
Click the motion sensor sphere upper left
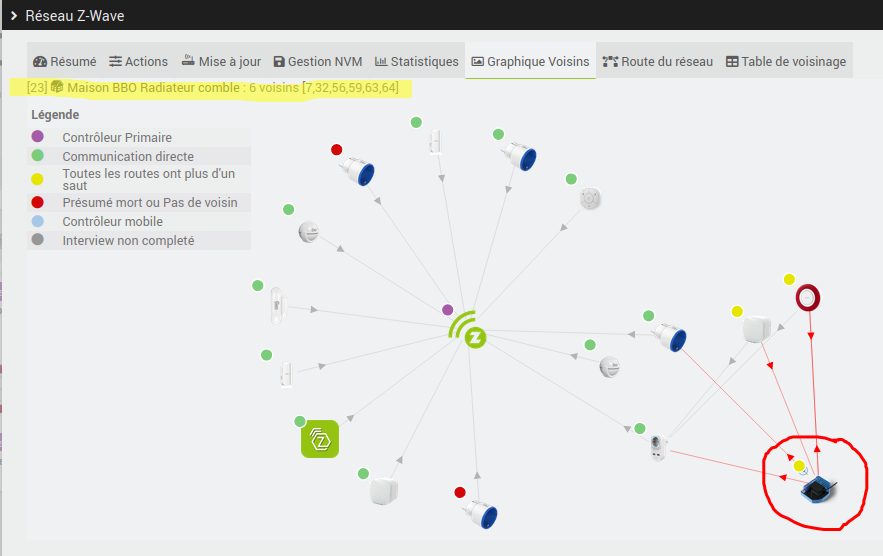(308, 232)
